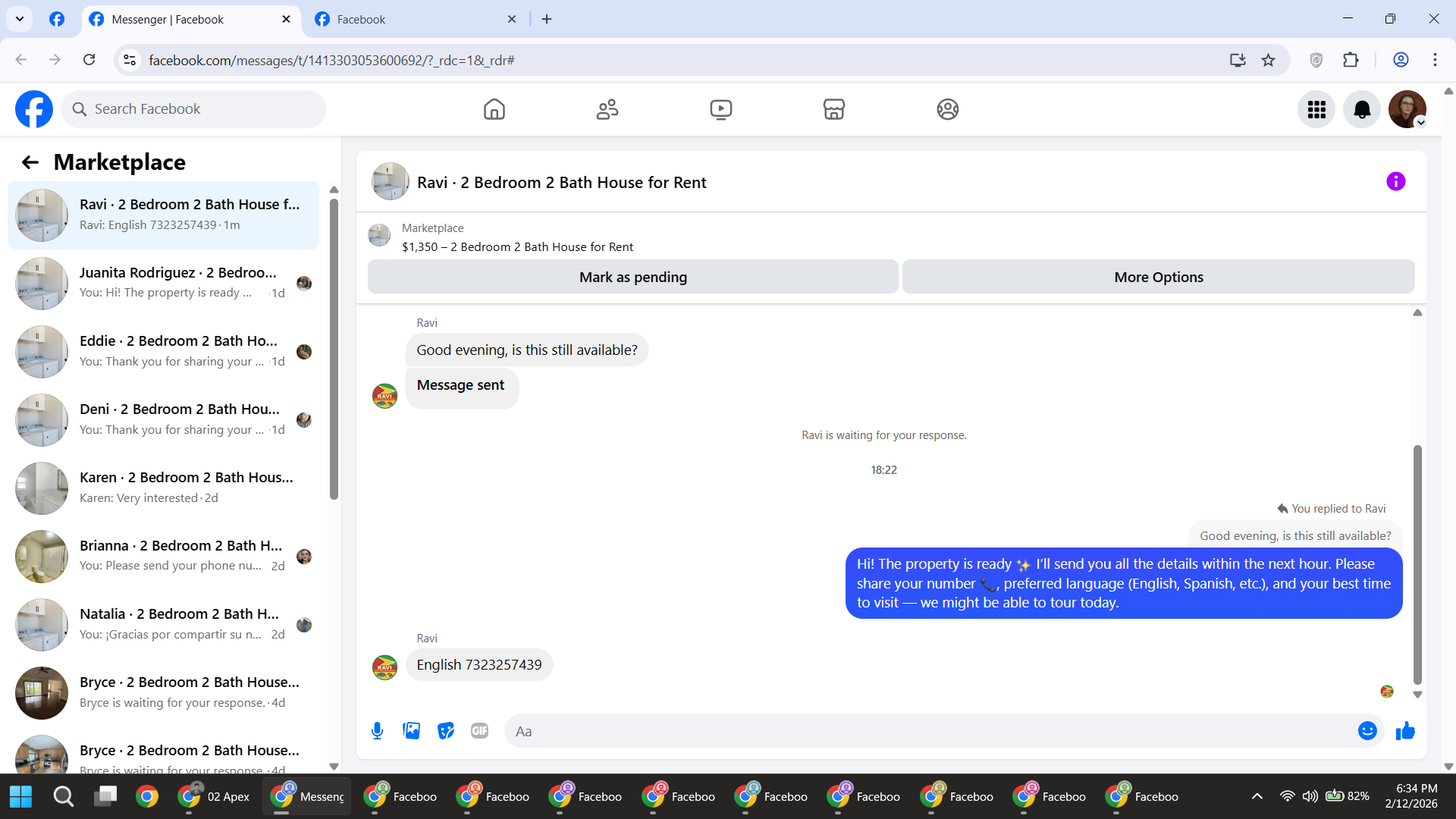Image resolution: width=1456 pixels, height=819 pixels.
Task: Open the Brianna conversation
Action: pyautogui.click(x=163, y=557)
